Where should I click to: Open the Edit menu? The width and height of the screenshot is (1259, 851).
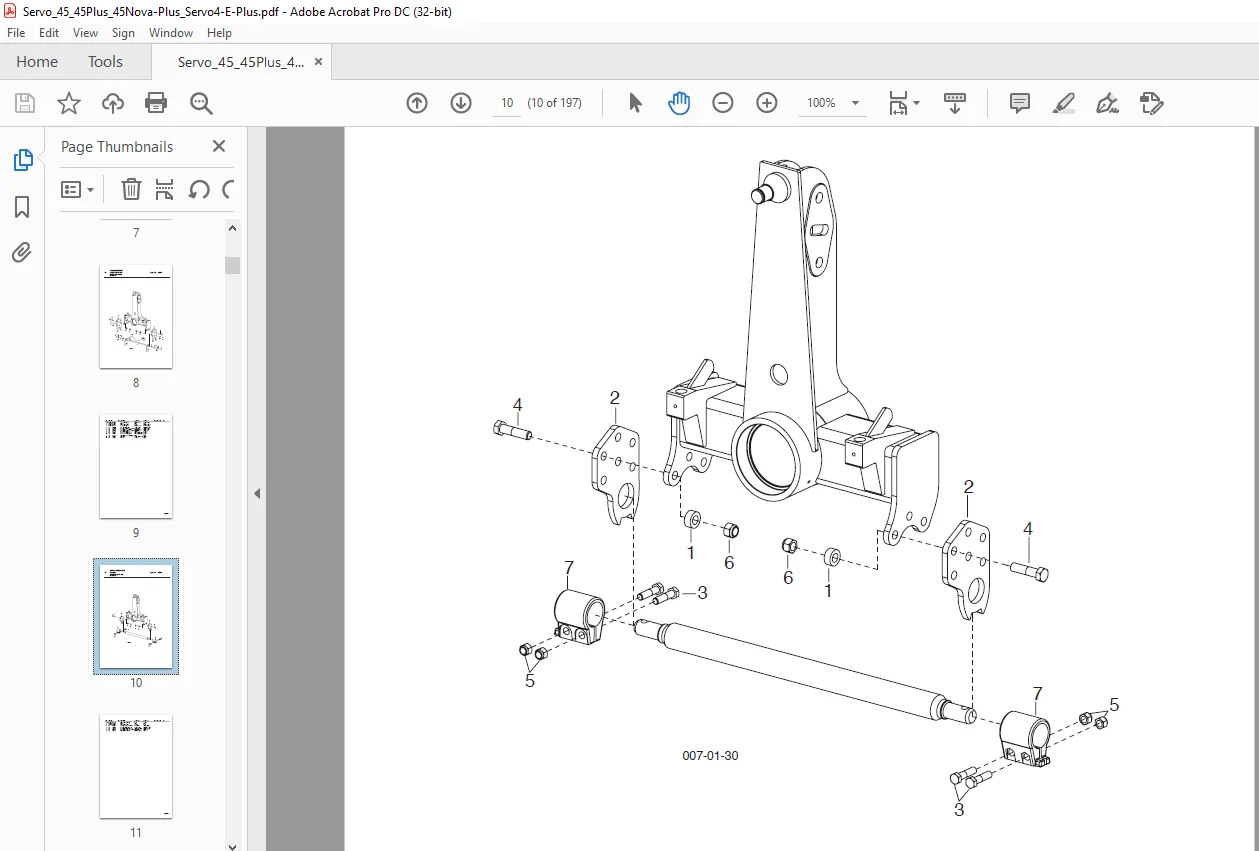tap(49, 33)
